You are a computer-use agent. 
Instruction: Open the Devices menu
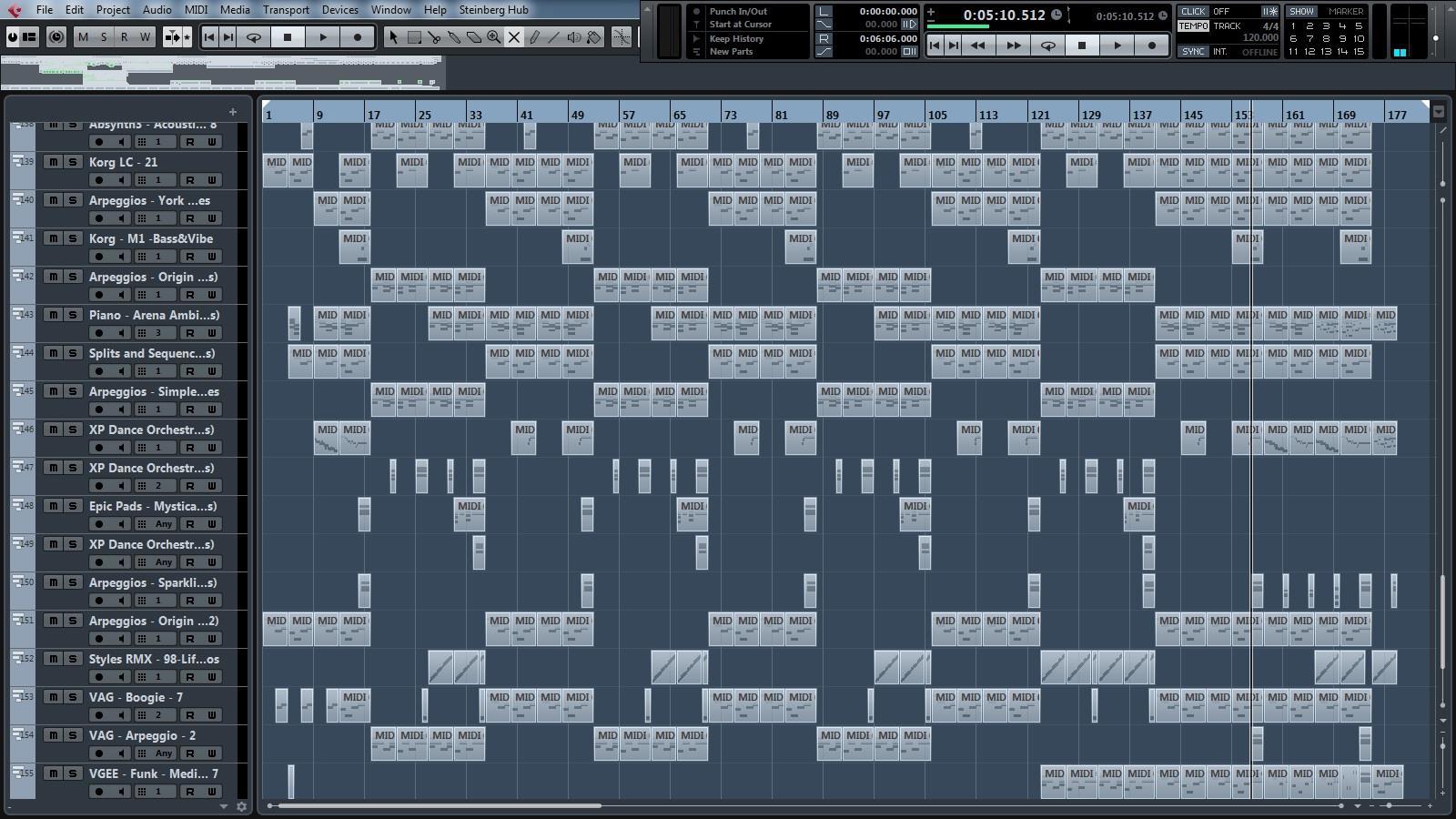click(339, 10)
